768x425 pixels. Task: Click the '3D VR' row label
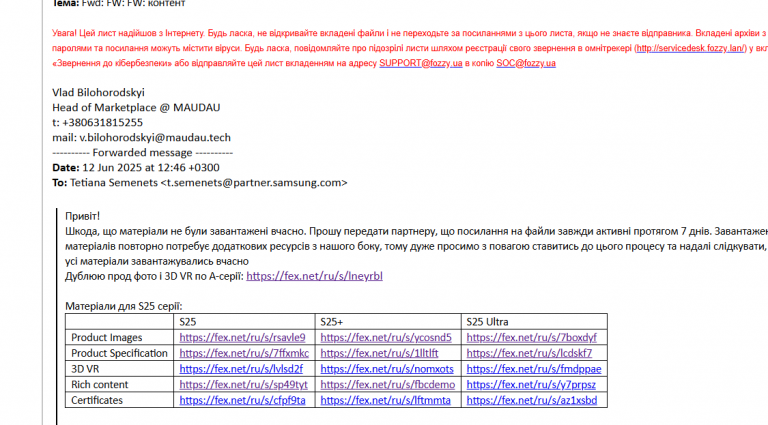85,369
